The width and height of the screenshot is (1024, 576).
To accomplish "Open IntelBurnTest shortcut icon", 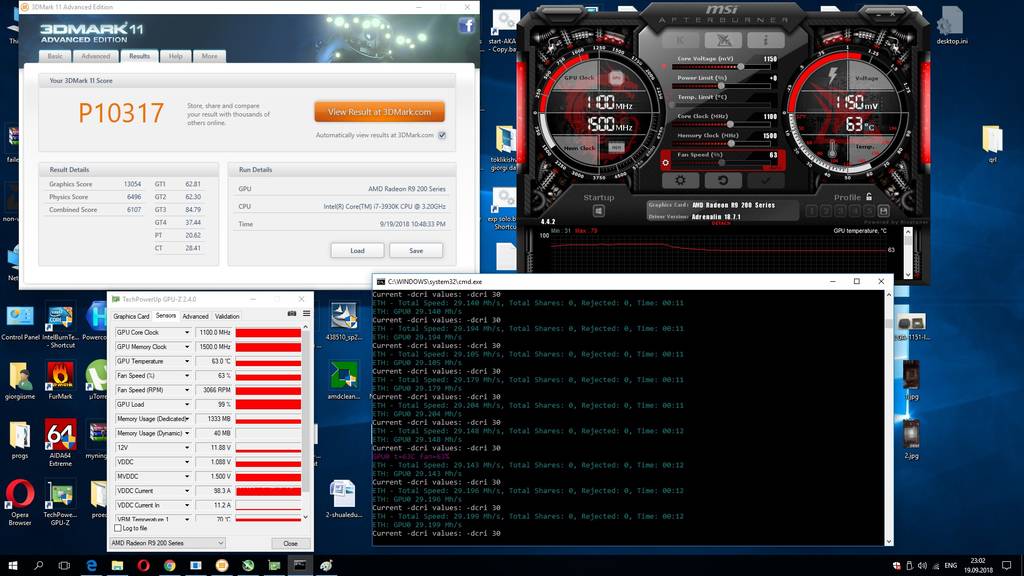I will [60, 325].
